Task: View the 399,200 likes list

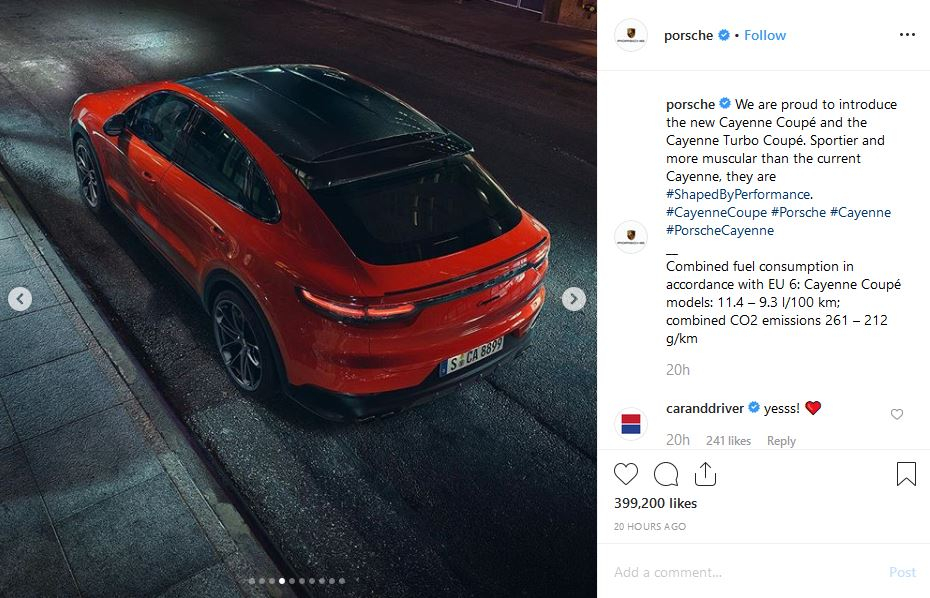Action: click(x=655, y=503)
